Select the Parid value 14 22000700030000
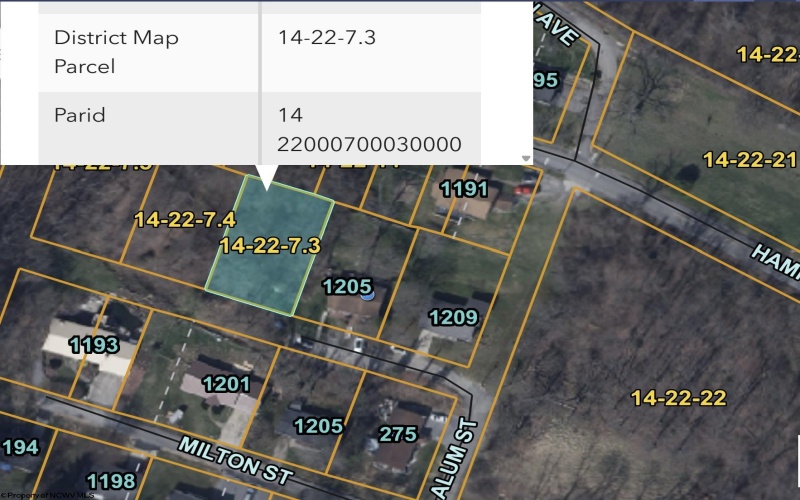This screenshot has height=500, width=800. click(x=369, y=130)
